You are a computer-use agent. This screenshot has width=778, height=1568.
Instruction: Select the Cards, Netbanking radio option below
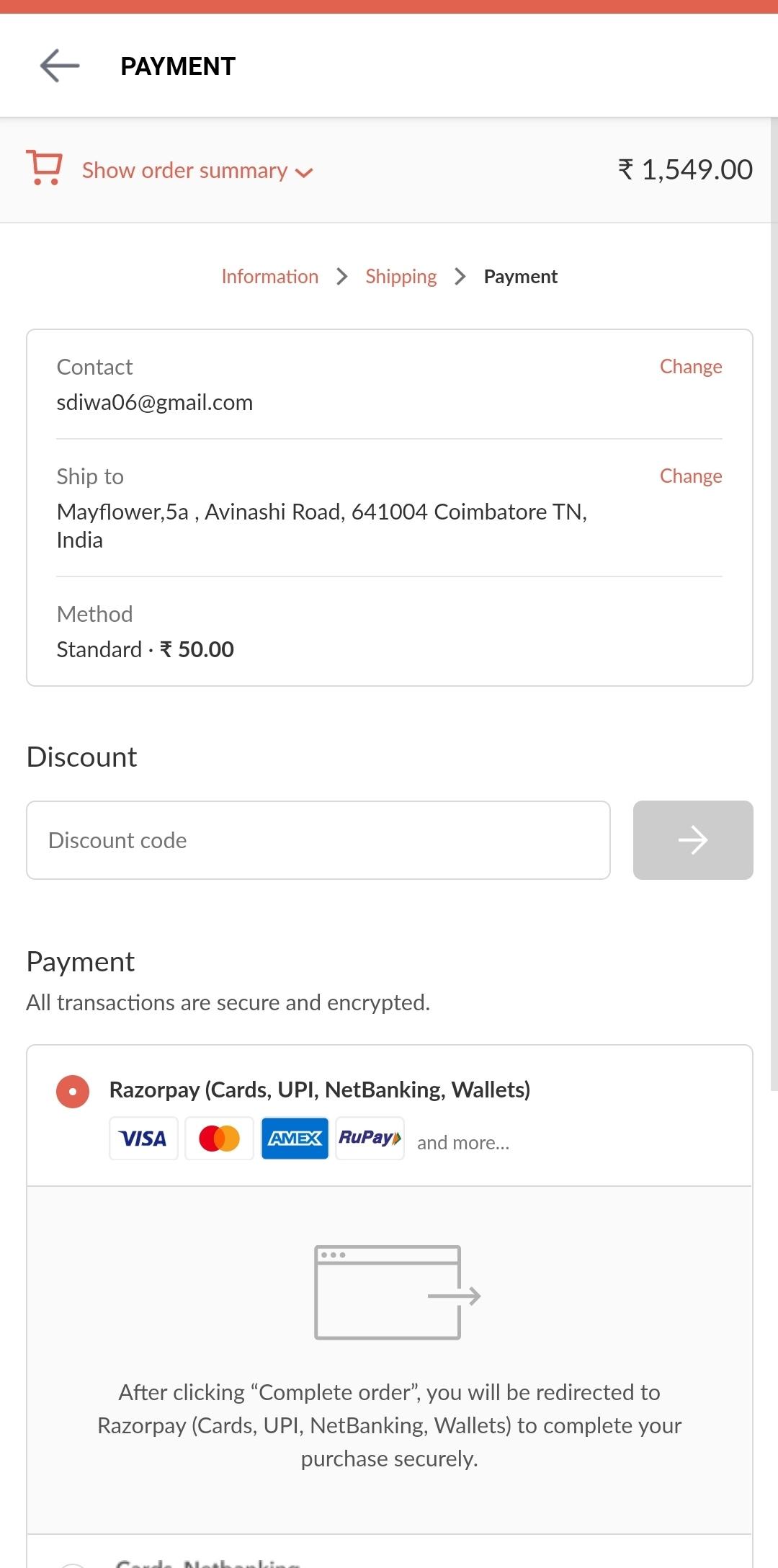[73, 1564]
